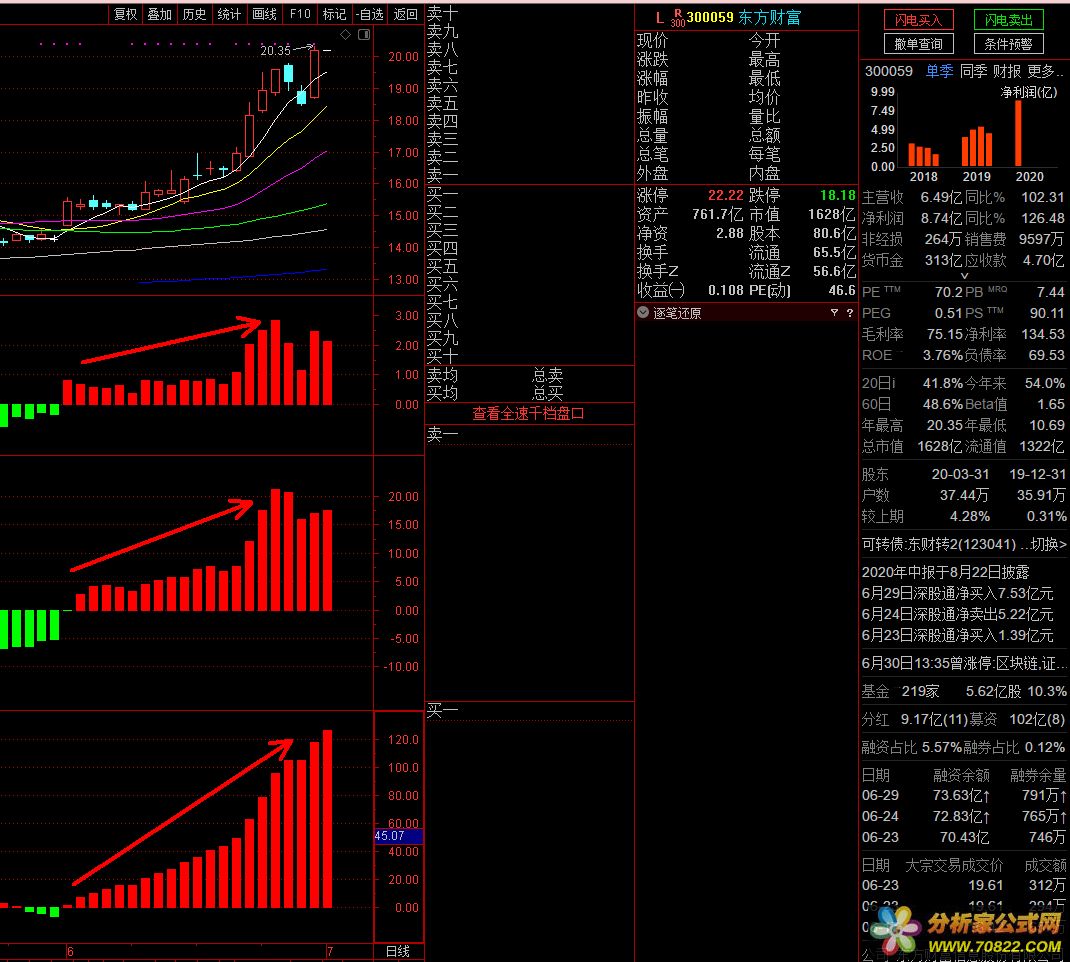This screenshot has height=962, width=1070.
Task: Select the 同季 same quarter tab
Action: tap(973, 71)
